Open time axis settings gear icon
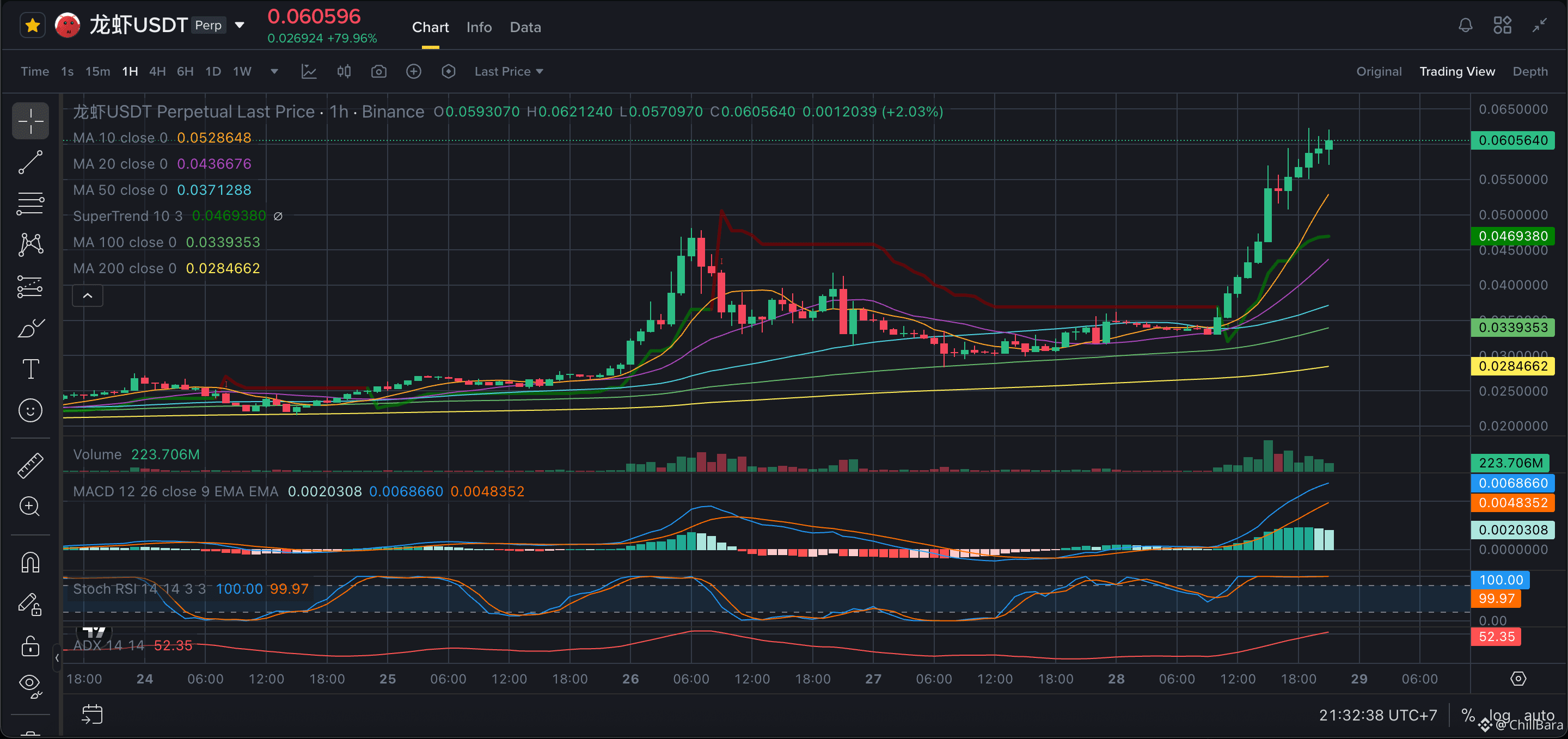Image resolution: width=1568 pixels, height=739 pixels. [x=1518, y=679]
